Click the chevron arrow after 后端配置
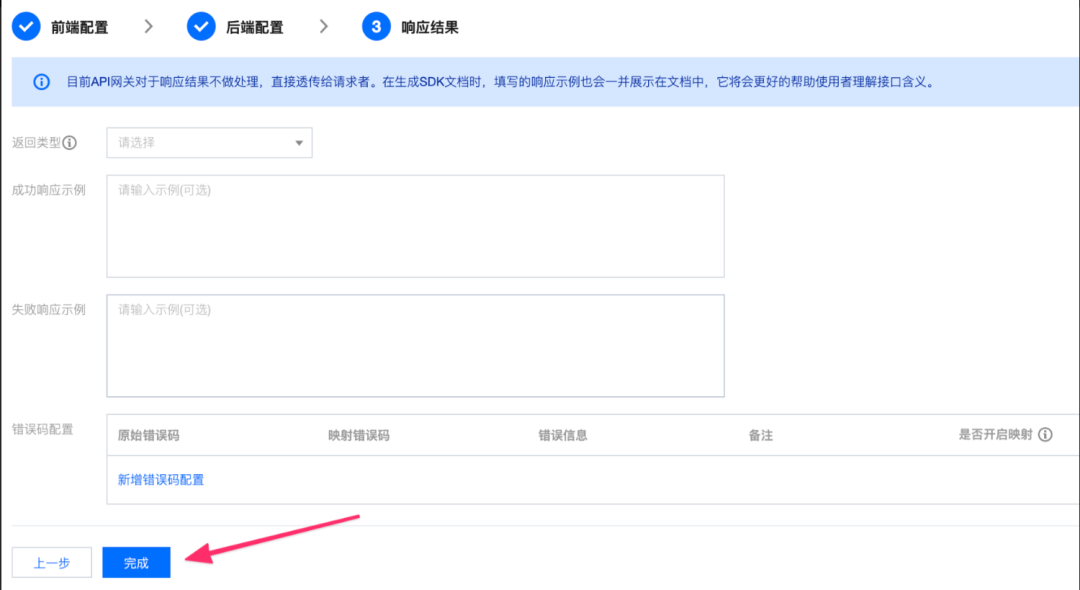The image size is (1080, 590). pyautogui.click(x=323, y=27)
